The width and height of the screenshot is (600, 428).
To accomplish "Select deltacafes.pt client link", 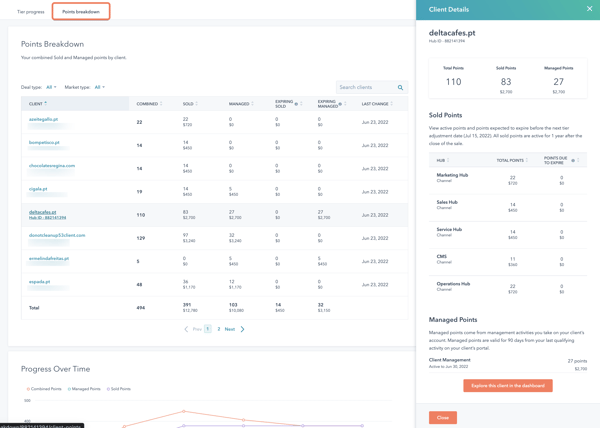I will tap(42, 212).
